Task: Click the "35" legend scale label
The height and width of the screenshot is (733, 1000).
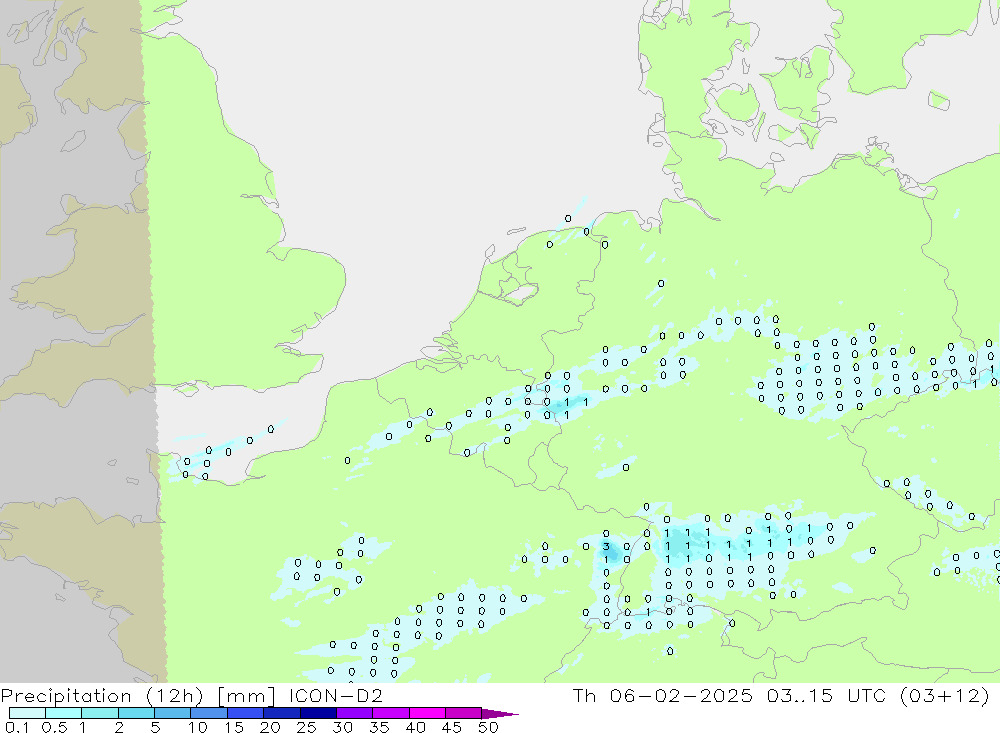Action: pyautogui.click(x=379, y=727)
